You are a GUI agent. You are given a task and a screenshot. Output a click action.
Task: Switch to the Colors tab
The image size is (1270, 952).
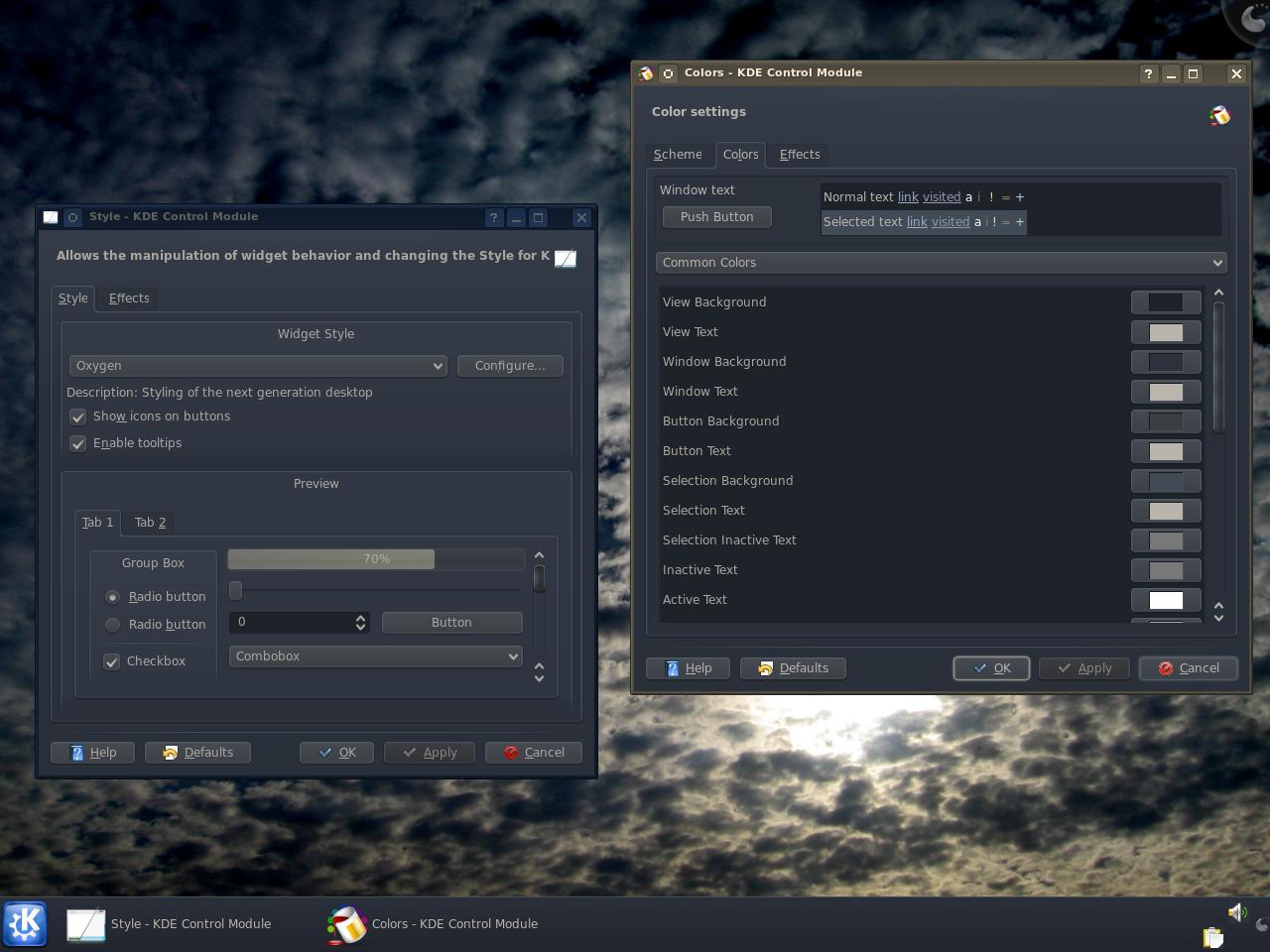pos(740,155)
